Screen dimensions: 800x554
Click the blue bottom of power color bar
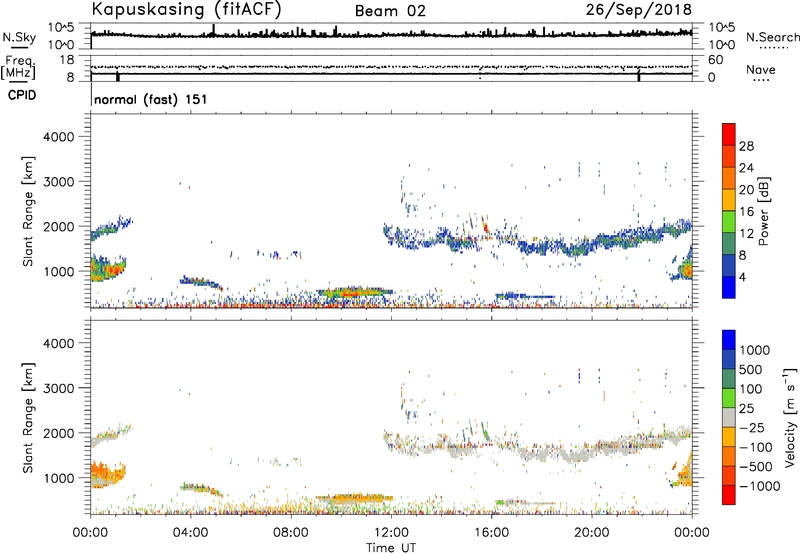729,286
